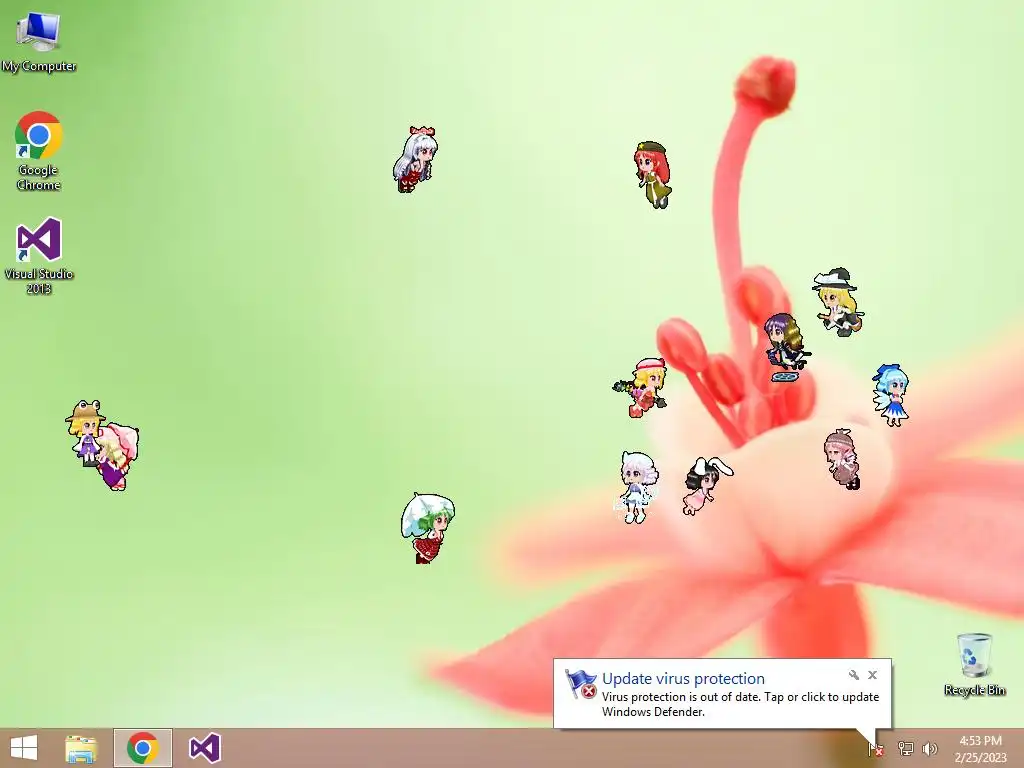Launch Visual Studio from the taskbar

pyautogui.click(x=204, y=748)
